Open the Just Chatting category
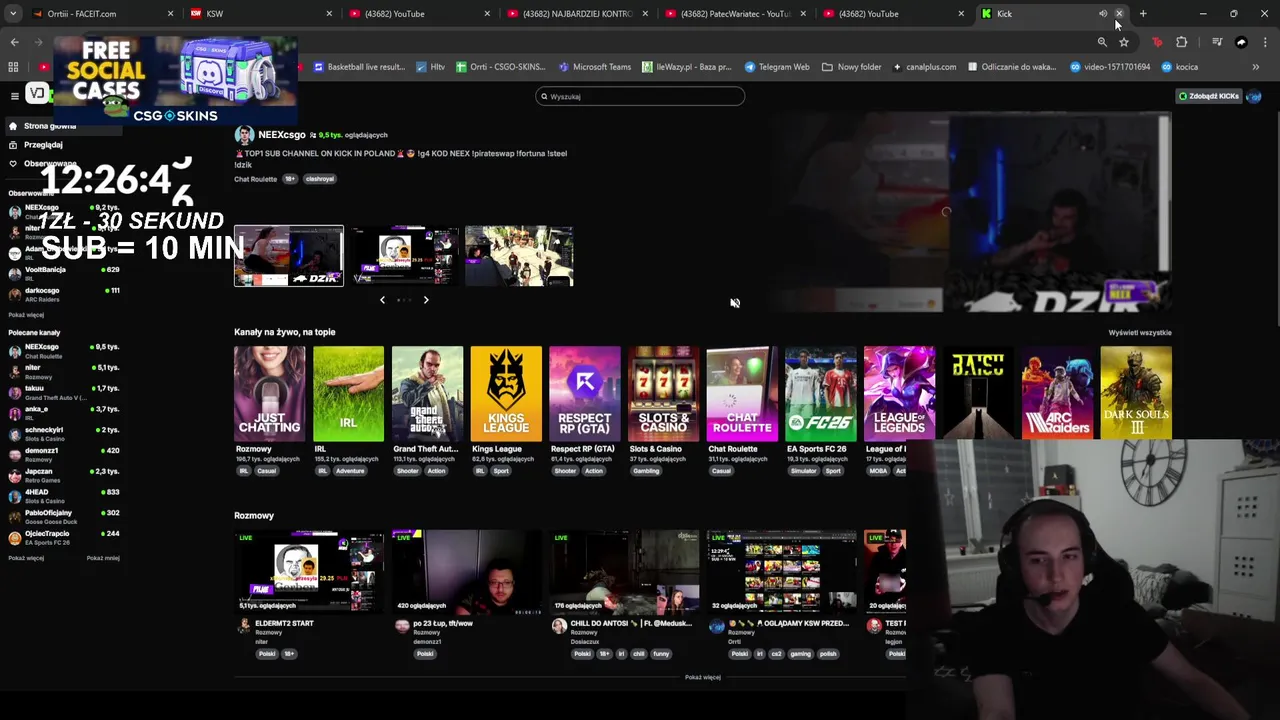1280x720 pixels. click(269, 394)
